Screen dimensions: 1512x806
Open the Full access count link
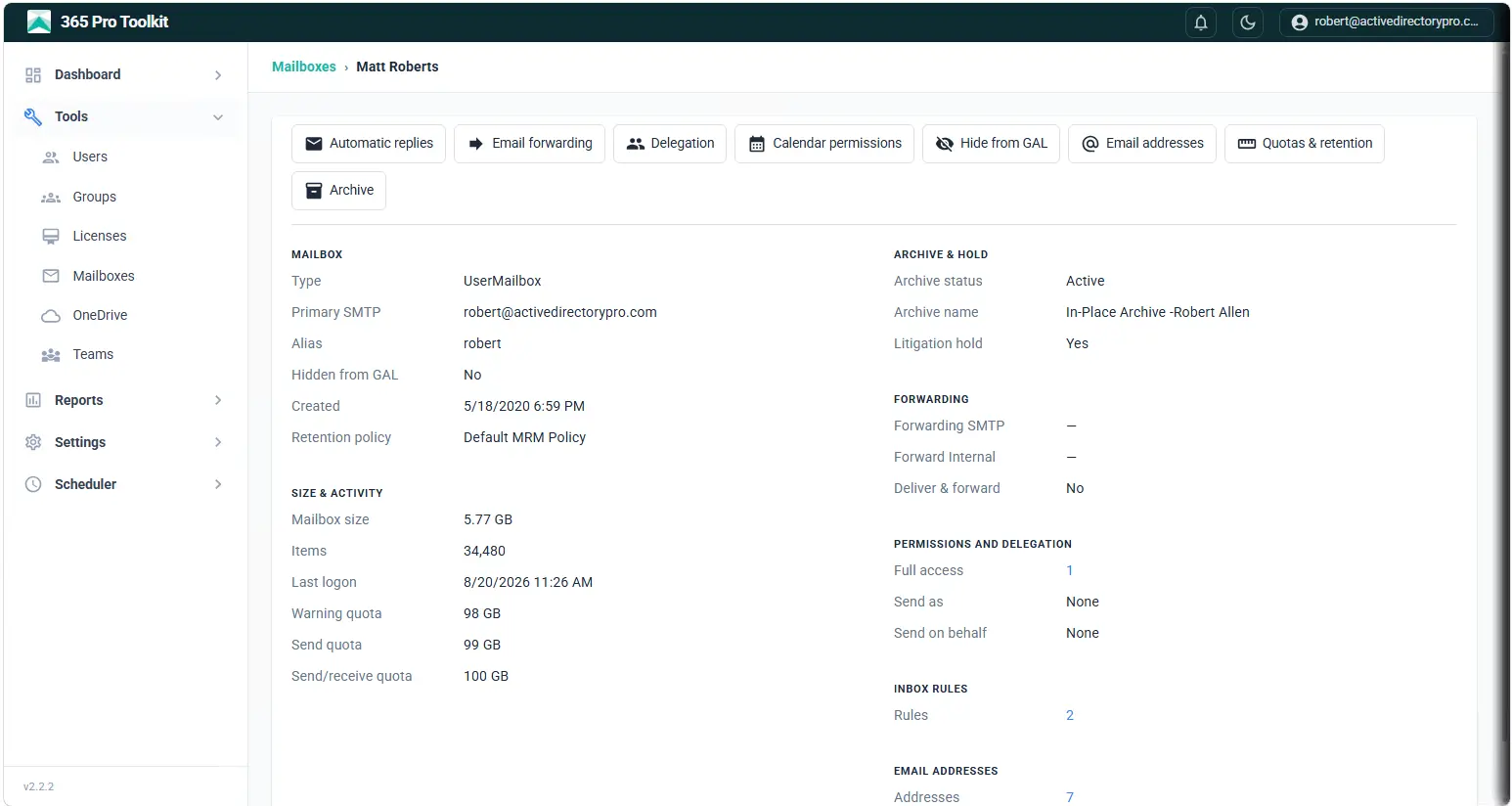tap(1070, 570)
